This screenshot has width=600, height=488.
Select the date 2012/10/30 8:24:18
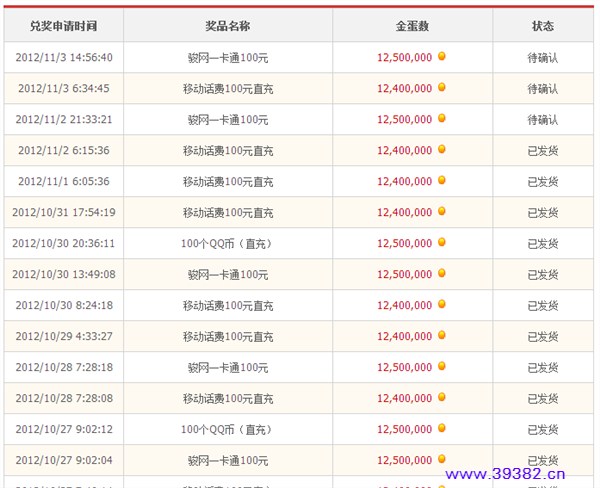(x=64, y=305)
